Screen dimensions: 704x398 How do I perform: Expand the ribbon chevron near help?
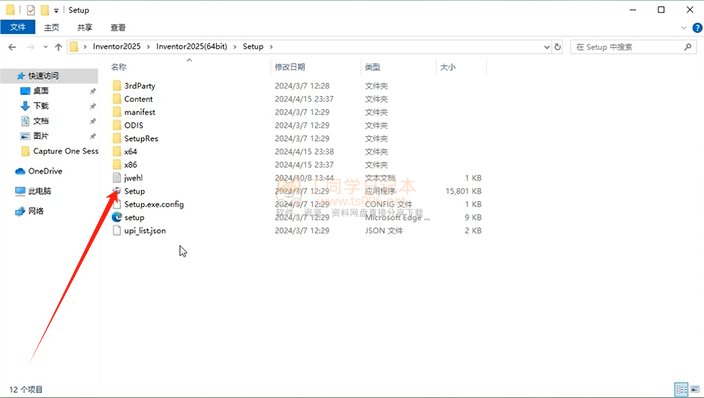coord(683,28)
